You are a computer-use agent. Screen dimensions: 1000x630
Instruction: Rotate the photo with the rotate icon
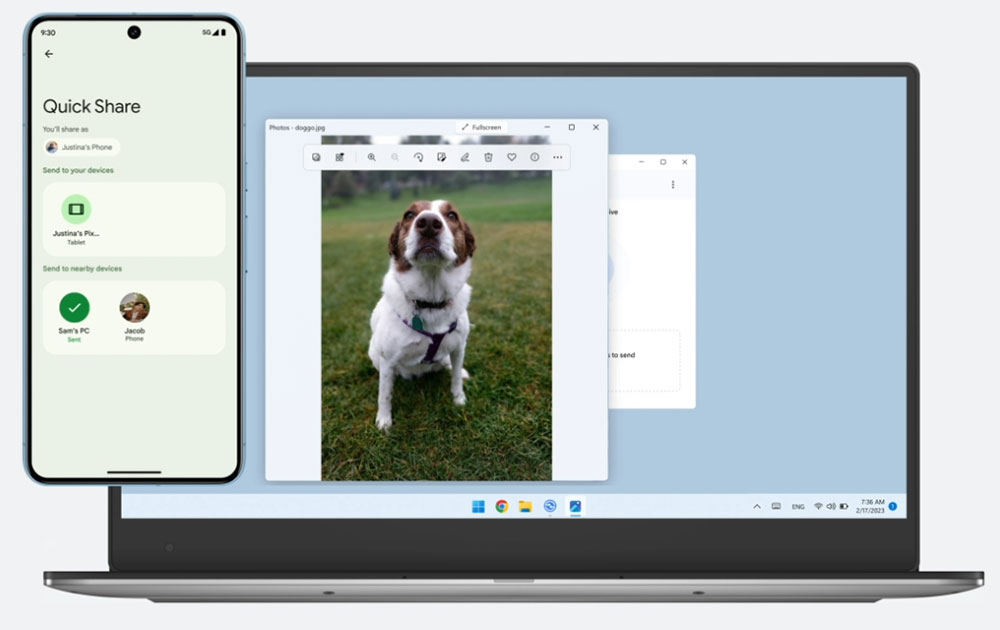(418, 158)
